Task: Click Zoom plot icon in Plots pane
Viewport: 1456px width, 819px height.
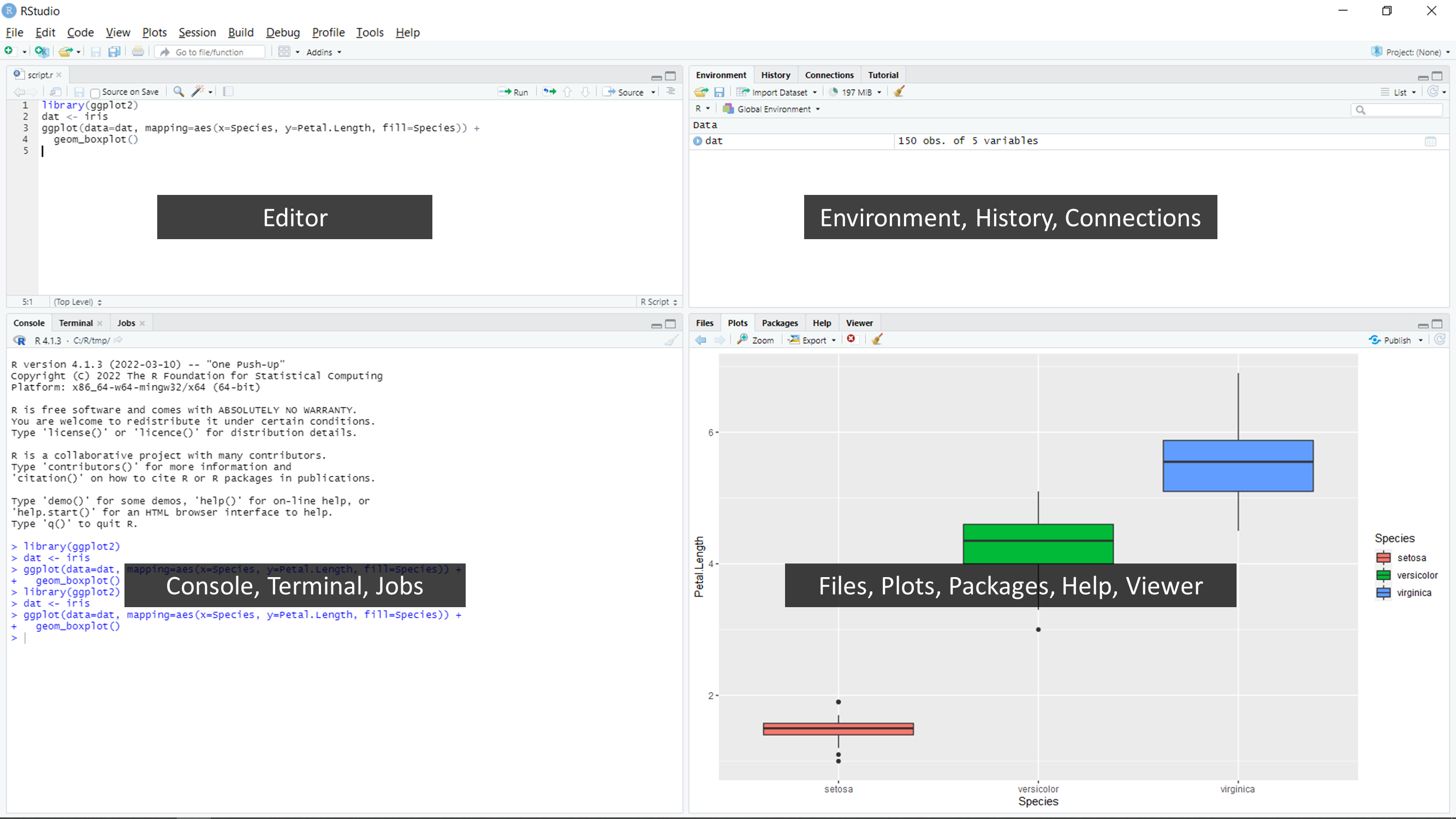Action: coord(756,340)
